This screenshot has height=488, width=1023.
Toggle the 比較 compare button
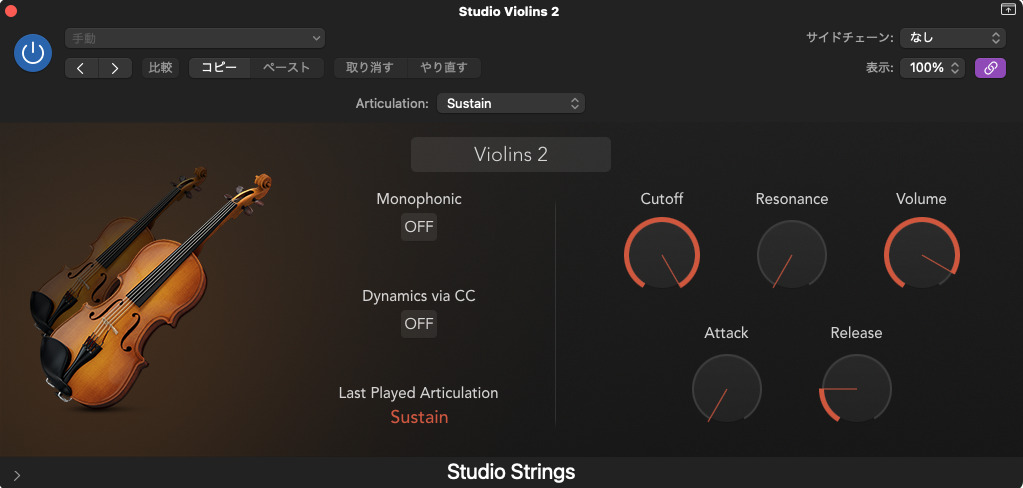coord(160,68)
